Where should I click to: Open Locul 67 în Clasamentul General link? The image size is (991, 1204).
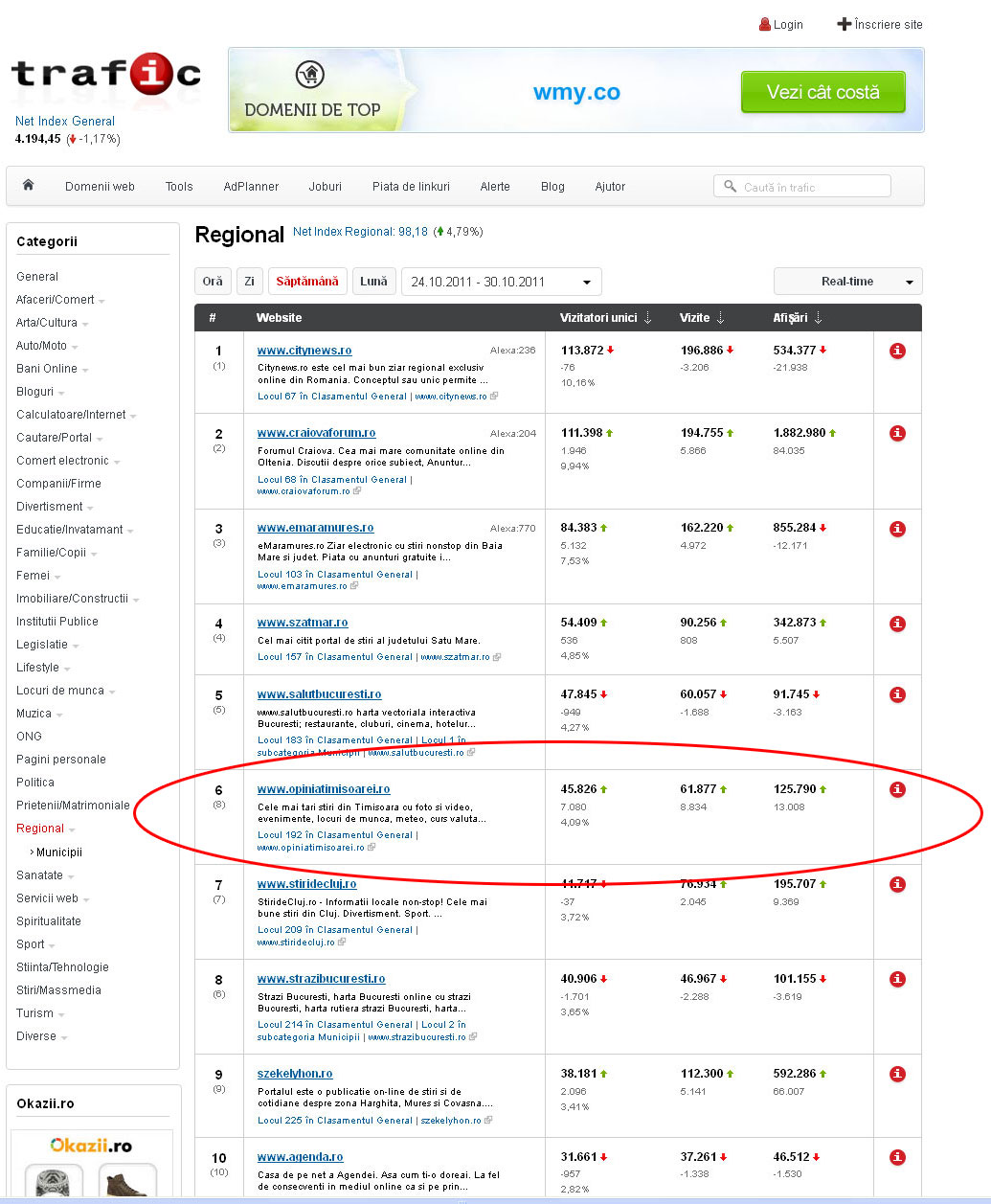[334, 397]
